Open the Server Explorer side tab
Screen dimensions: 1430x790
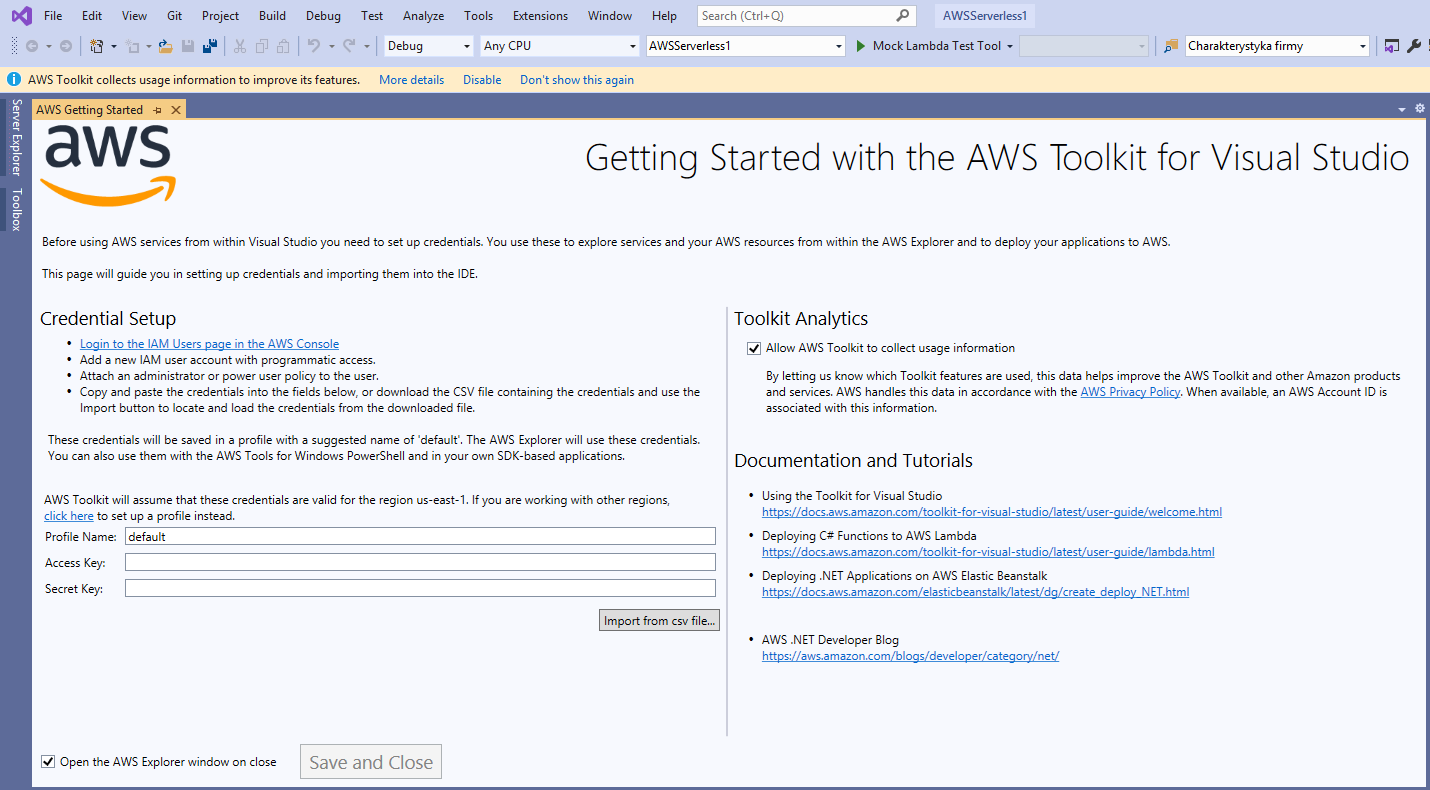(16, 137)
